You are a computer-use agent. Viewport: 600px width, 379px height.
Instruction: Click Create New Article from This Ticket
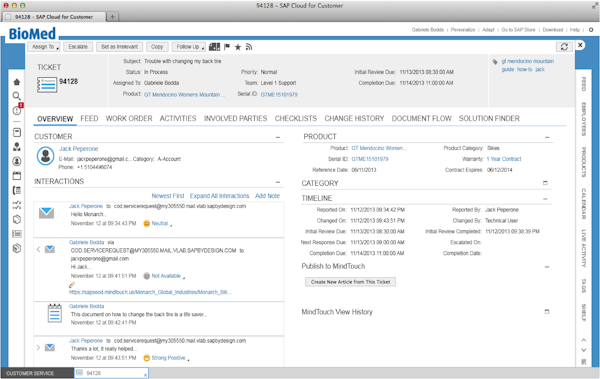tap(351, 282)
